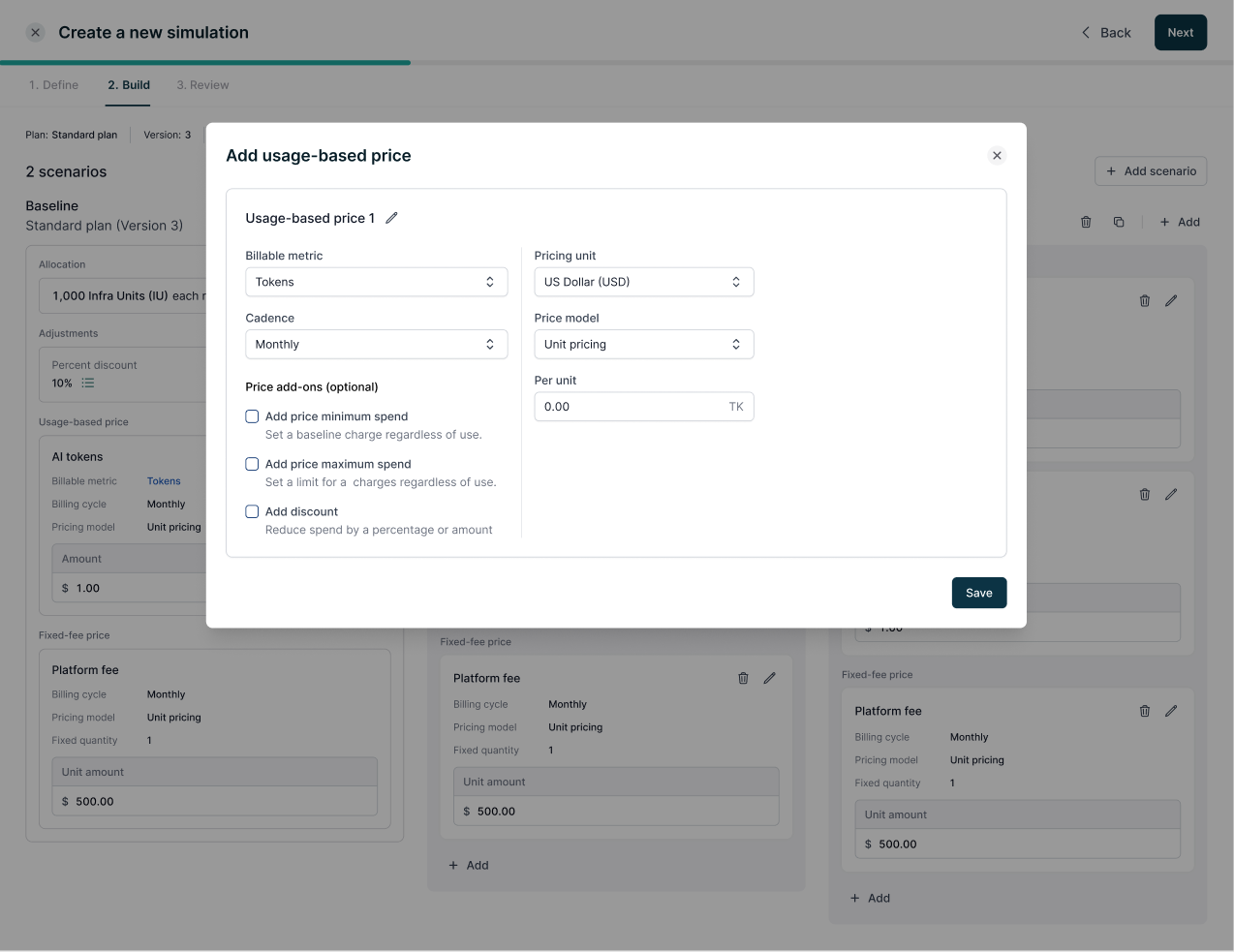Click the Back chevron icon
1234x952 pixels.
1086,33
